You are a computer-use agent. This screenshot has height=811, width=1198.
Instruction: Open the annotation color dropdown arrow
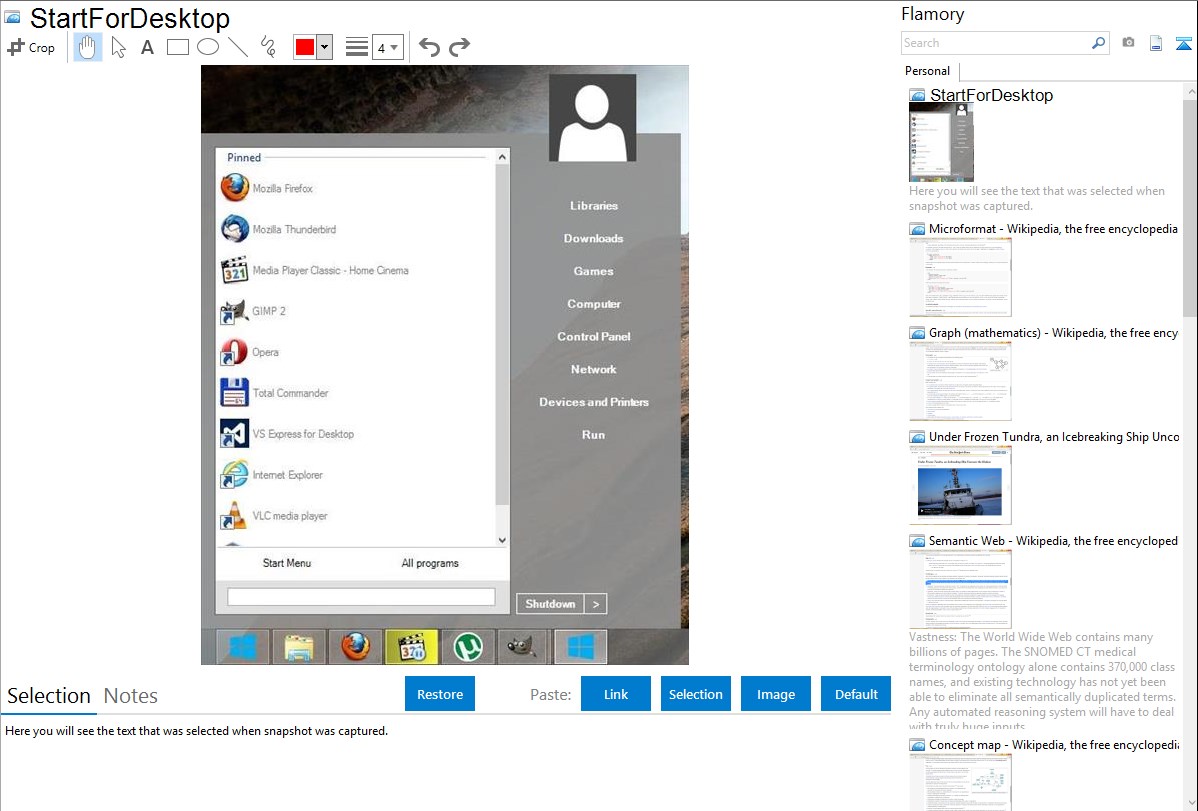[x=325, y=47]
